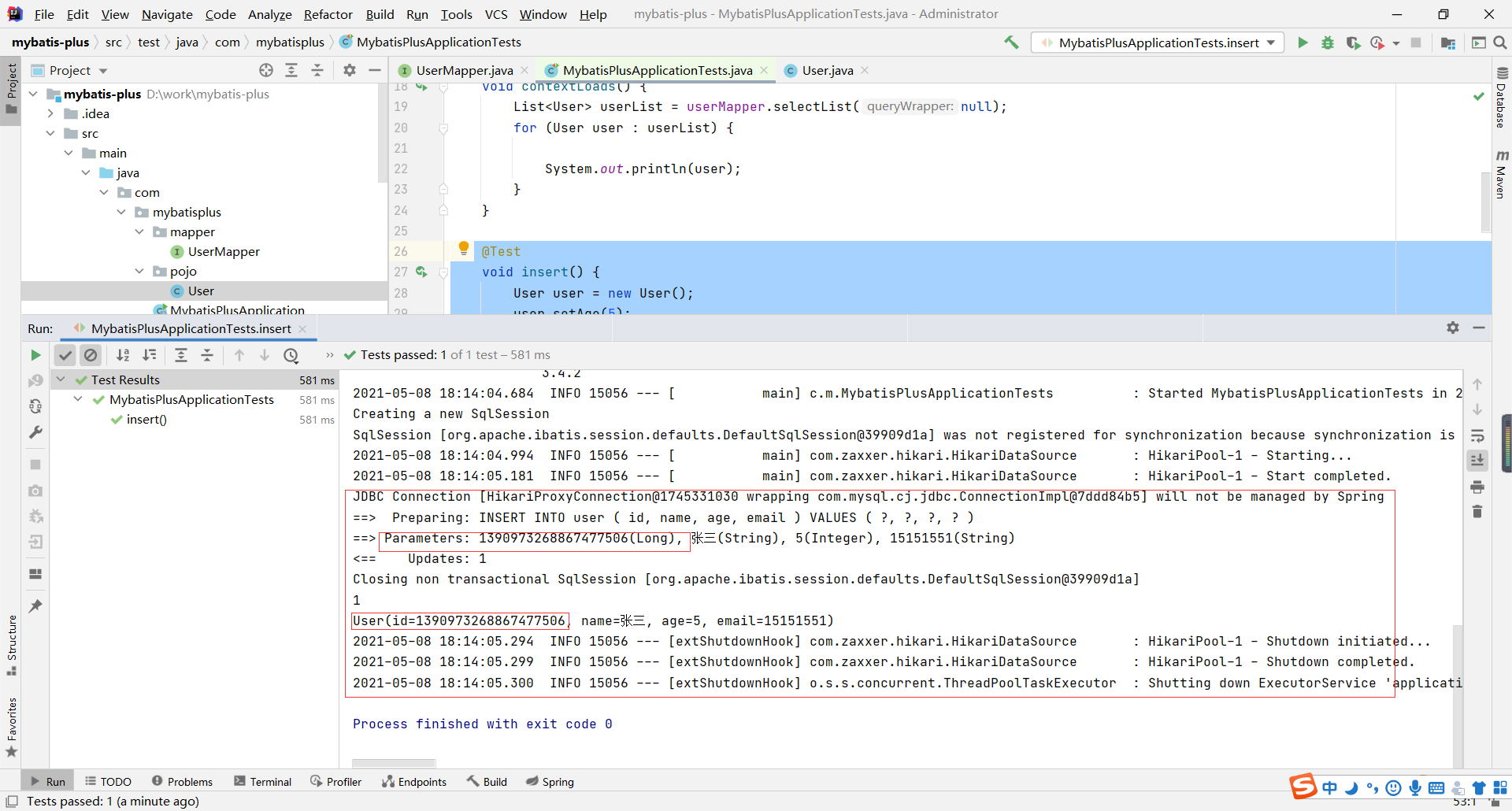Open the Problems tool window
Screen dimensions: 1512x811
click(x=182, y=782)
